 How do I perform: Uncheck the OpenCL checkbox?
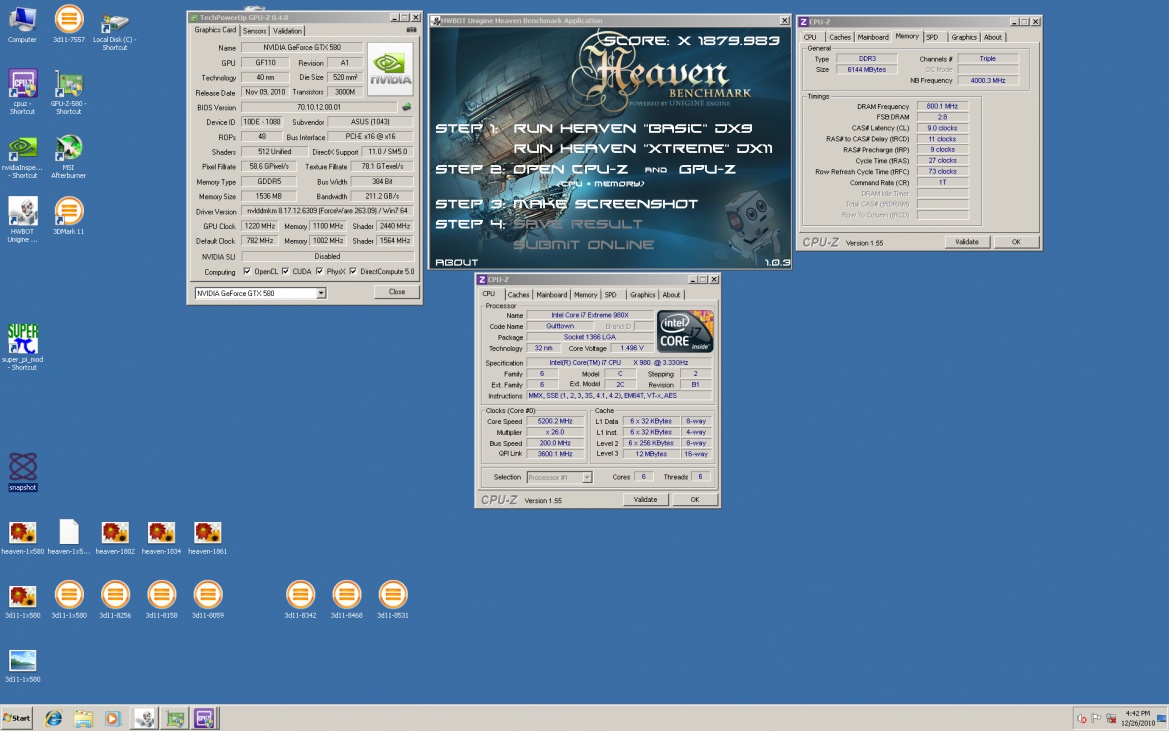click(247, 271)
